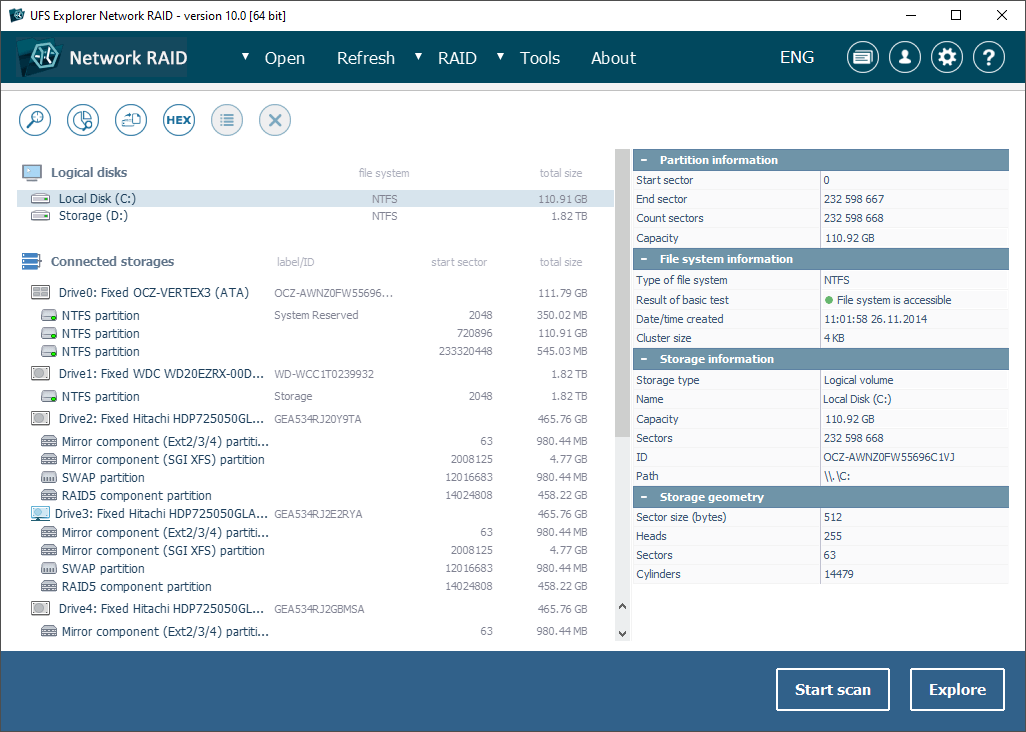This screenshot has width=1026, height=732.
Task: Open the help question mark icon
Action: click(989, 58)
